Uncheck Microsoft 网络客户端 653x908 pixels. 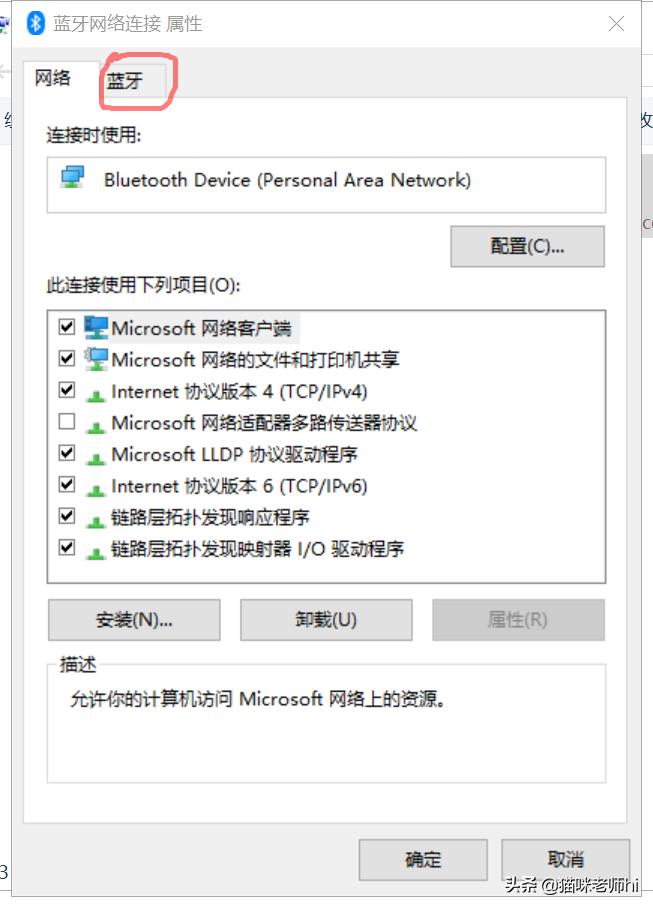click(66, 326)
